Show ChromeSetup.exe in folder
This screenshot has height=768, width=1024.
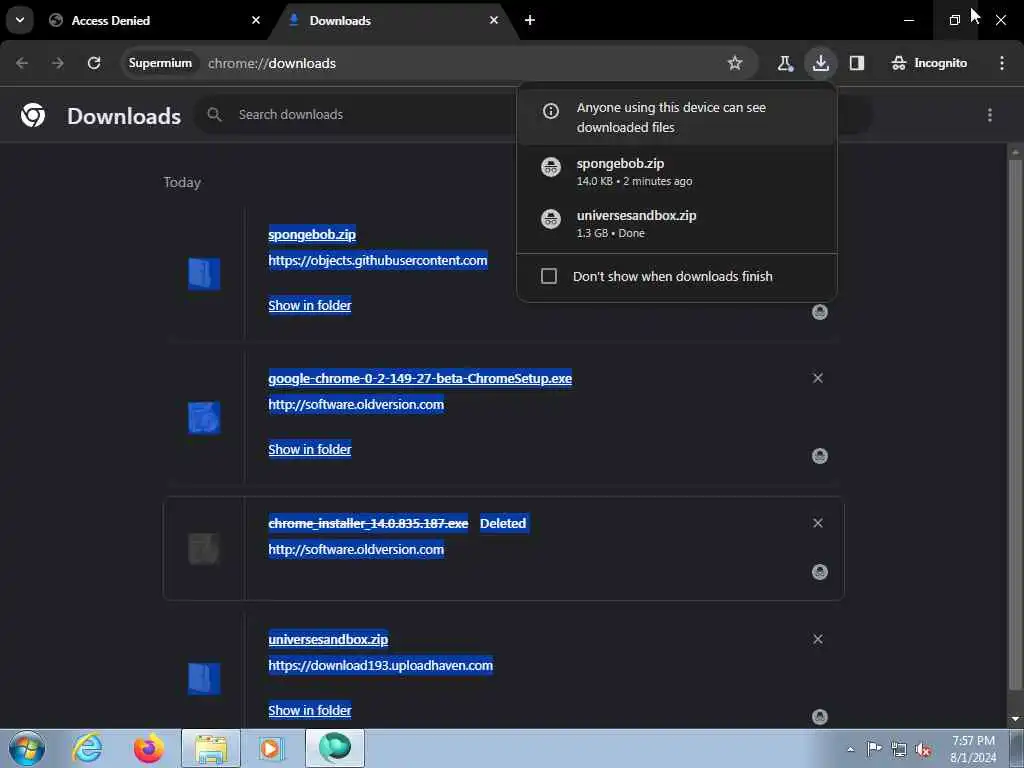[310, 449]
